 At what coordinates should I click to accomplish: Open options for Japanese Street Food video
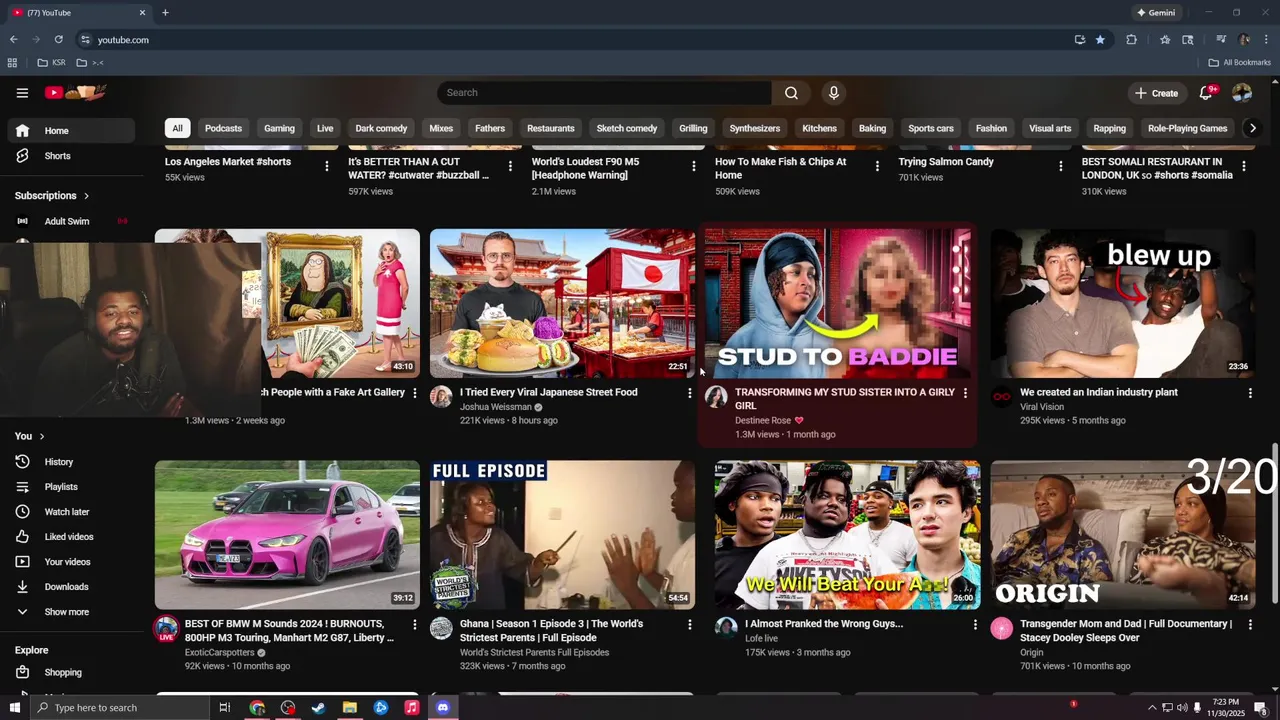tap(689, 393)
